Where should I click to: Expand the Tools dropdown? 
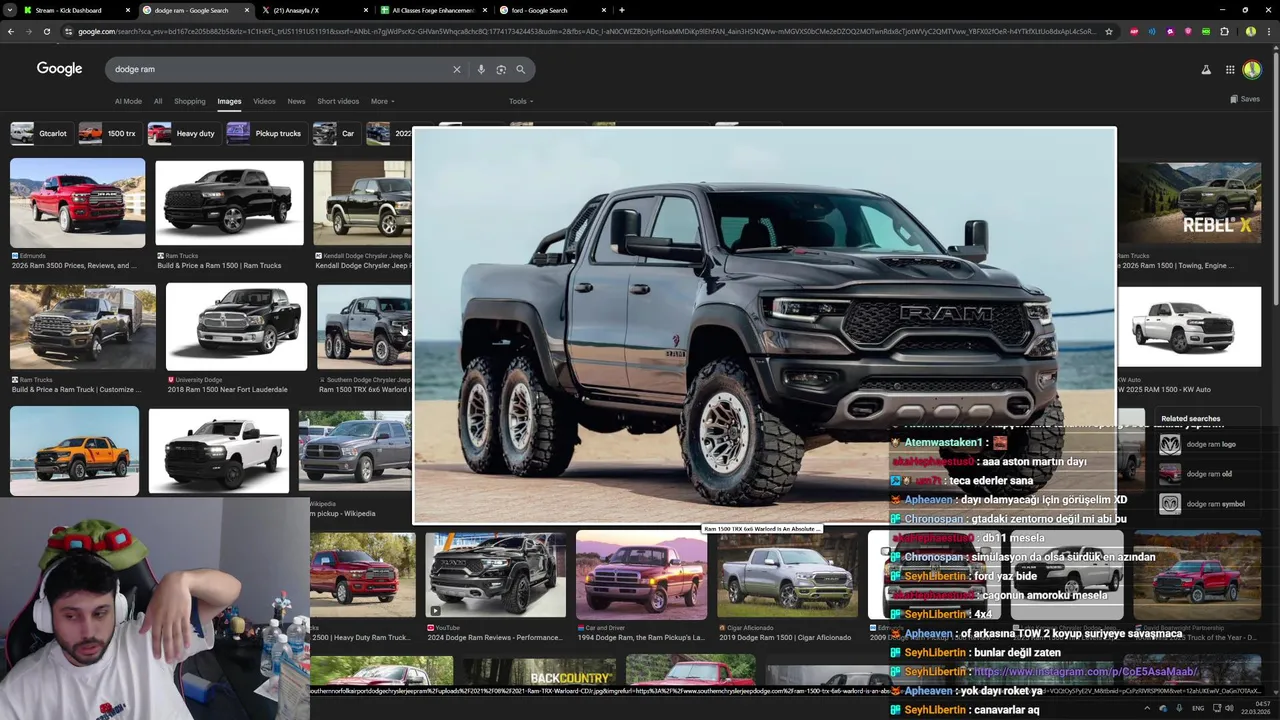[x=520, y=101]
